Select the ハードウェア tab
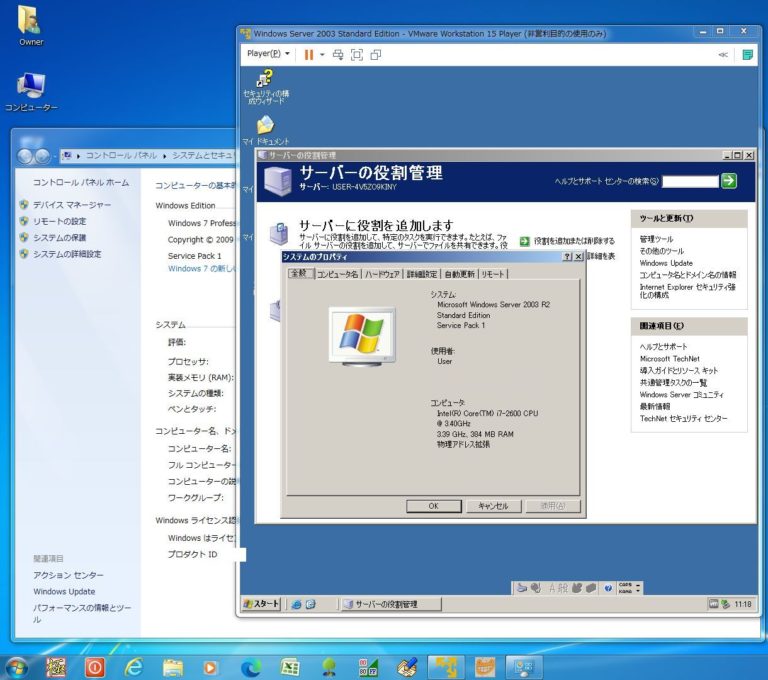This screenshot has height=680, width=768. click(382, 274)
